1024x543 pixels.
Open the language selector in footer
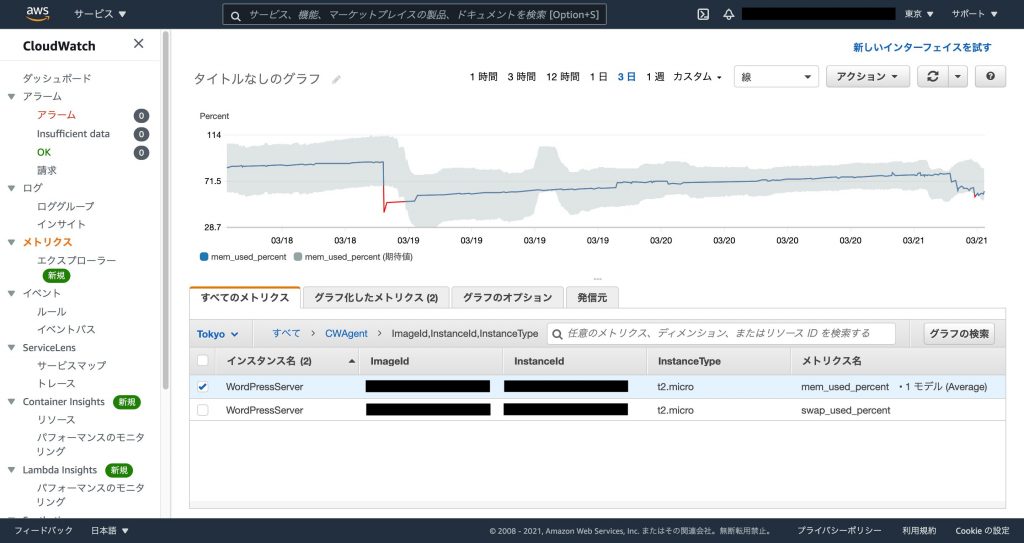tap(110, 531)
